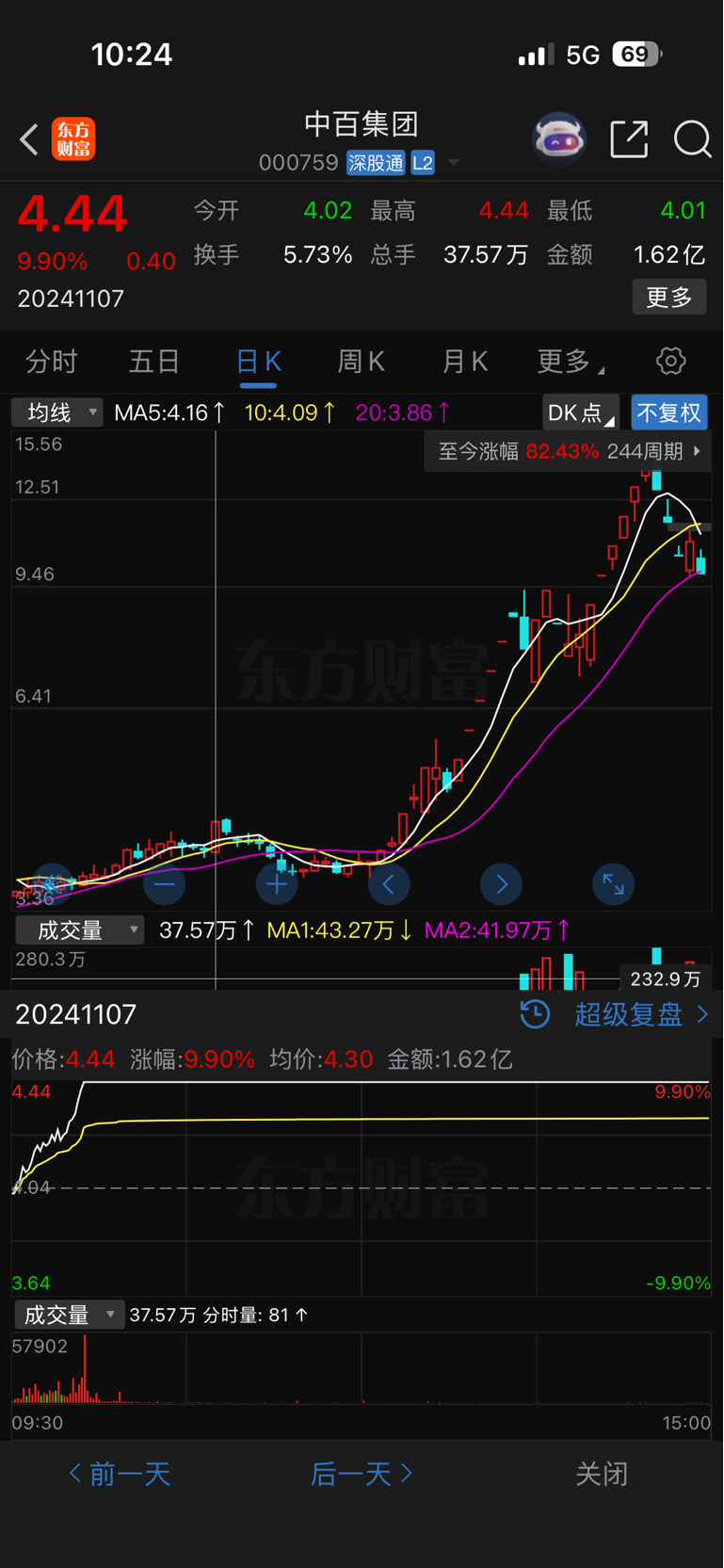Viewport: 724px width, 1568px height.
Task: Zoom in the K-line chart
Action: pos(277,884)
